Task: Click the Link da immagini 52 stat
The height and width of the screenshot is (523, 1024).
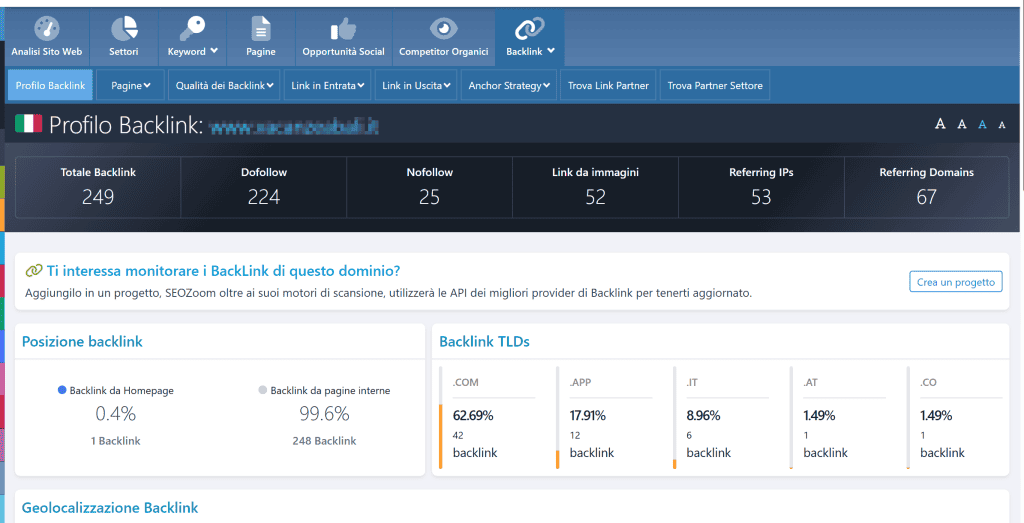Action: [x=595, y=187]
